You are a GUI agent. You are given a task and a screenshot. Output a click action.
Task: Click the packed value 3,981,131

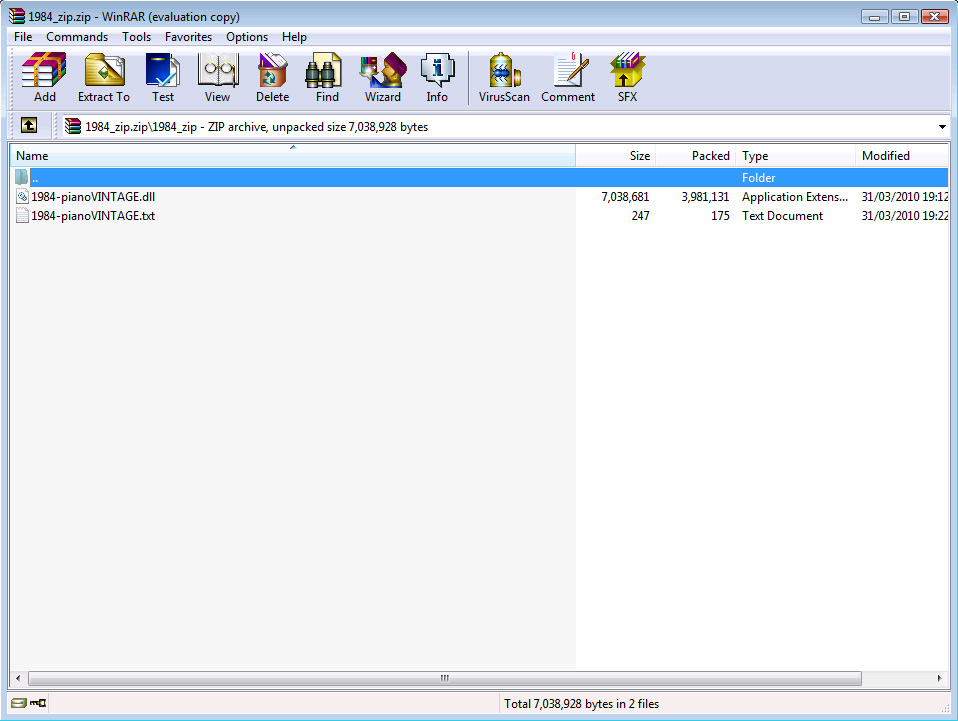pos(705,197)
